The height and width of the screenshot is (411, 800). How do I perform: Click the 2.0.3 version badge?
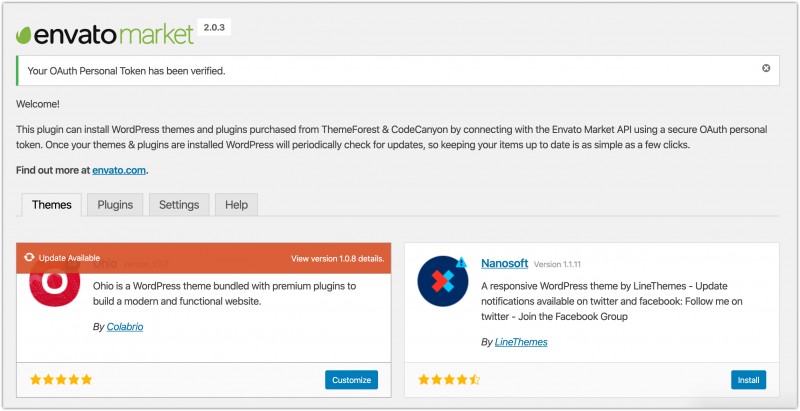coord(216,27)
